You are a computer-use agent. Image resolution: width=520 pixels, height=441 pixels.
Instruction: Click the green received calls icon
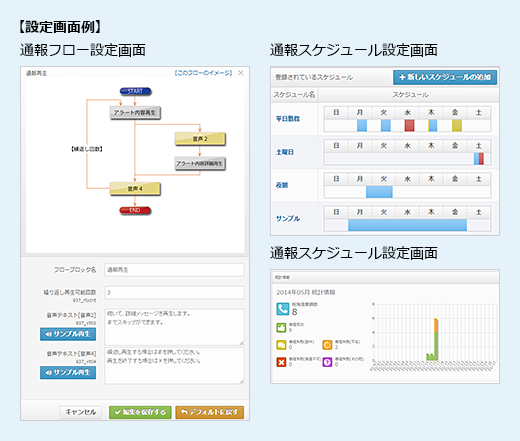click(x=281, y=328)
